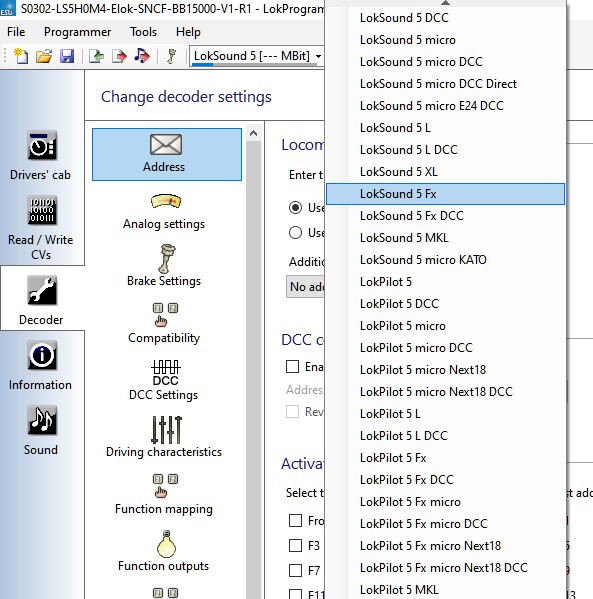Click the toolbar grip handle at left
Screen dimensions: 593x599
(x=5, y=56)
